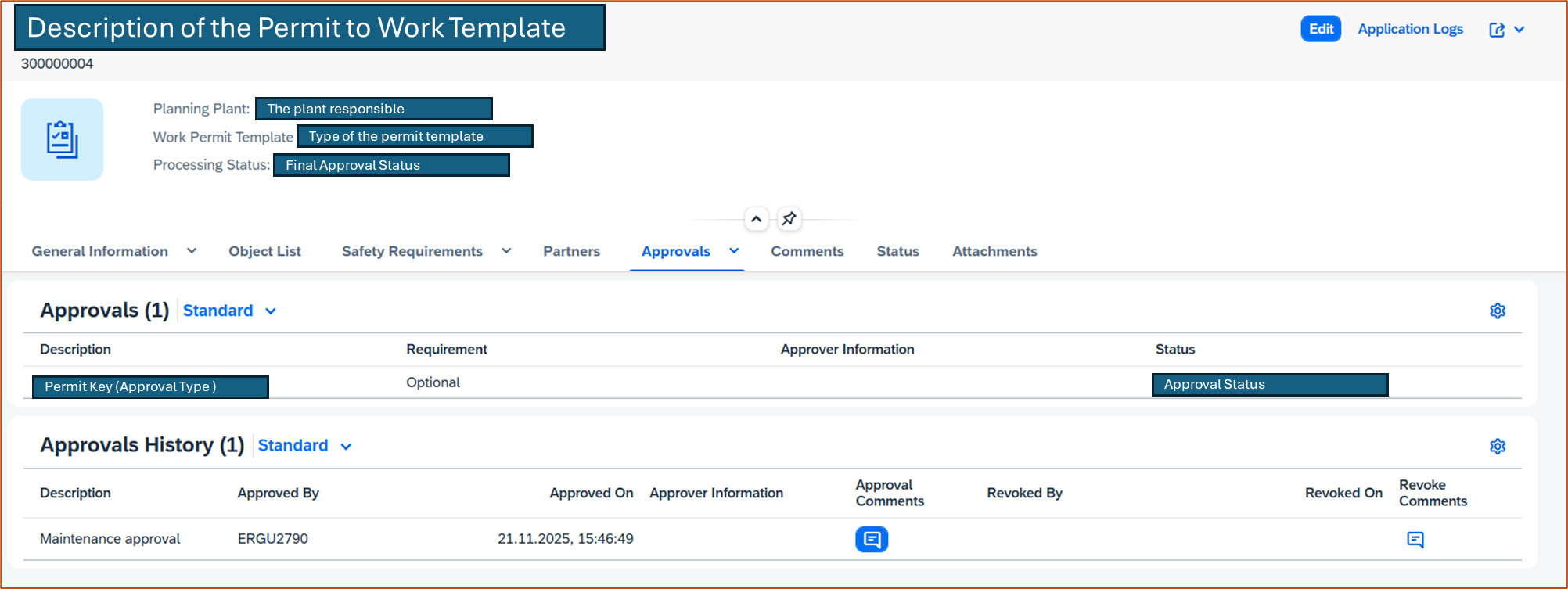Click the work permit clipboard icon
This screenshot has width=1568, height=589.
(62, 139)
